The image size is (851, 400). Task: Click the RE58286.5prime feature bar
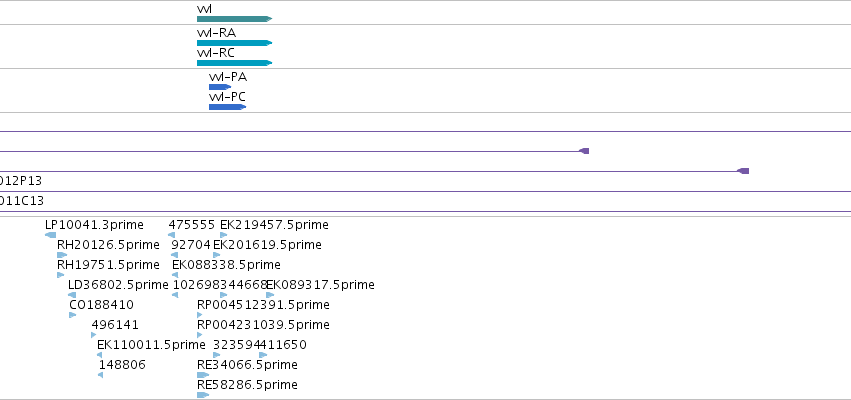pos(203,395)
